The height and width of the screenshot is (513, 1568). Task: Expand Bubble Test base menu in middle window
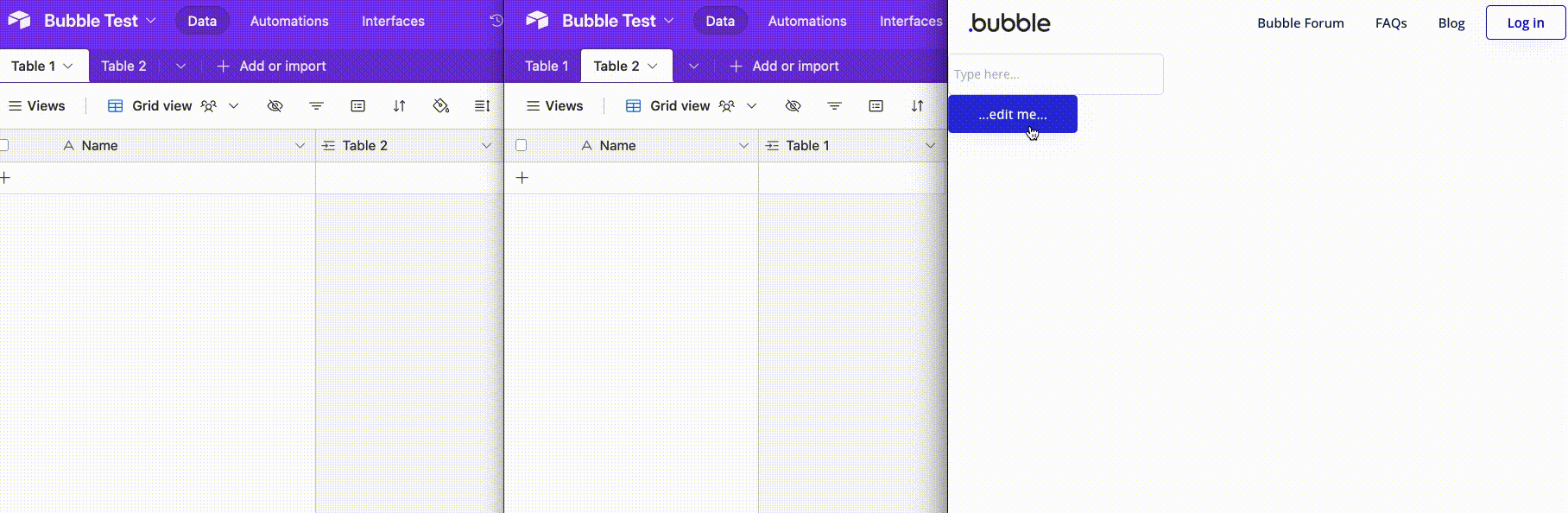pyautogui.click(x=669, y=20)
